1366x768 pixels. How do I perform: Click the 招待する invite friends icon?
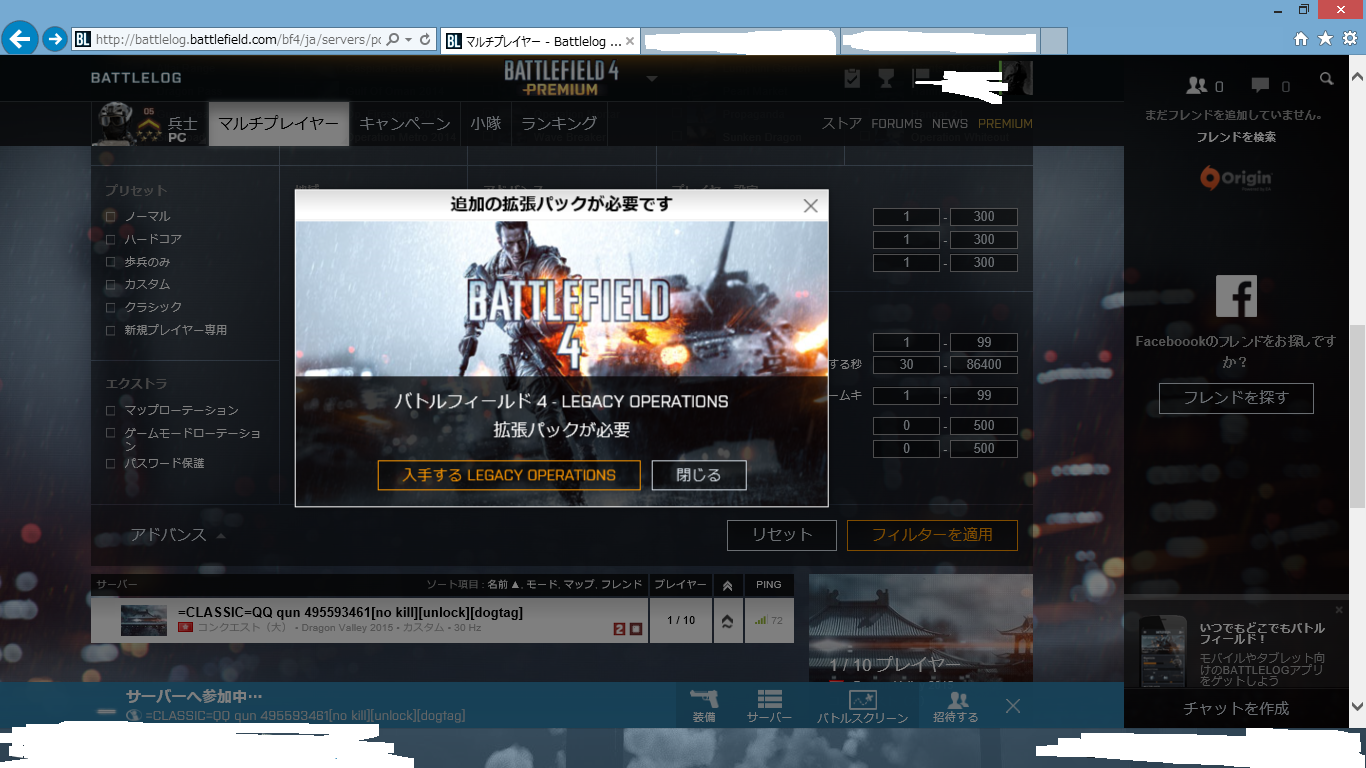click(x=956, y=699)
